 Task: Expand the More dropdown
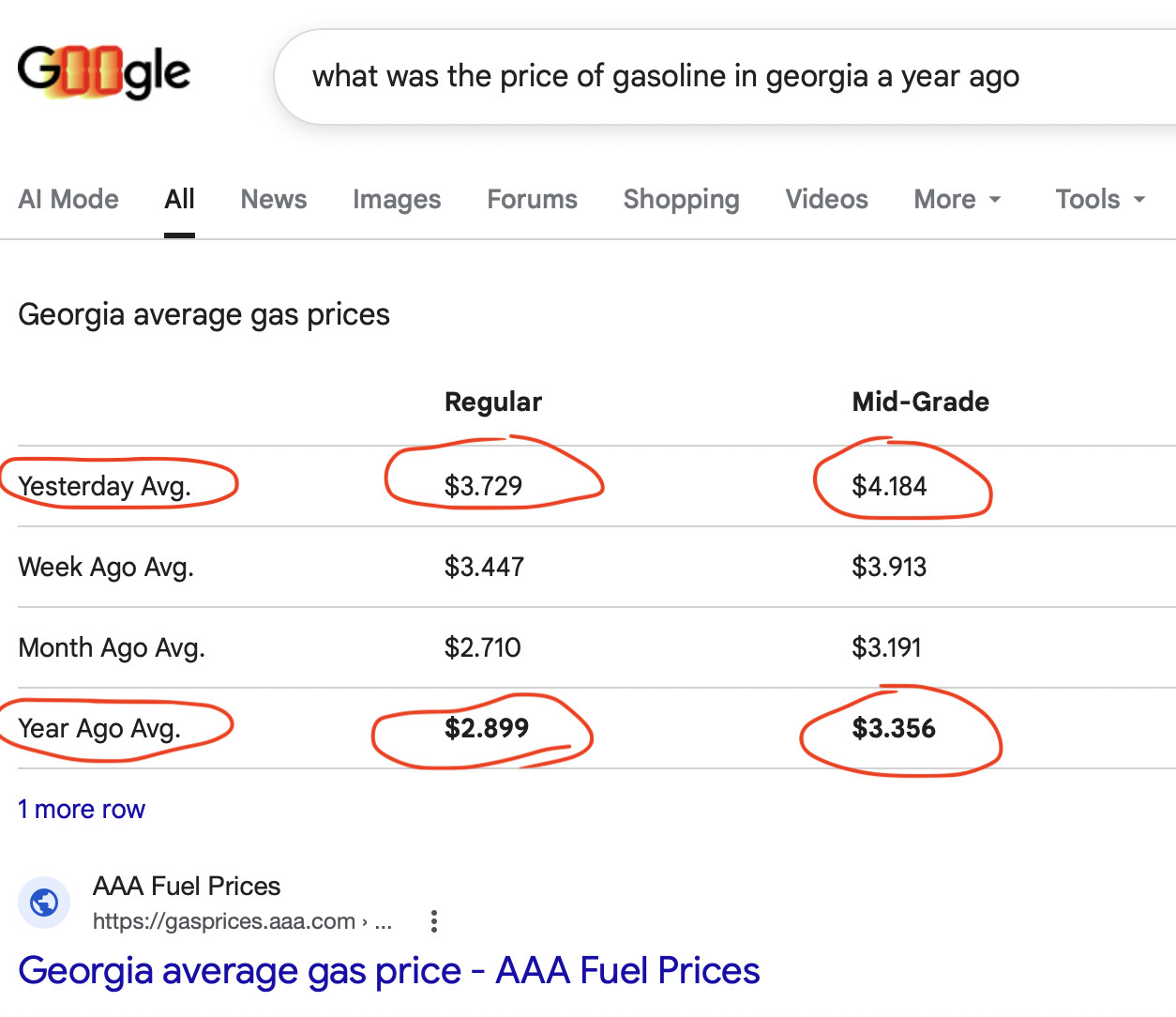[x=957, y=199]
